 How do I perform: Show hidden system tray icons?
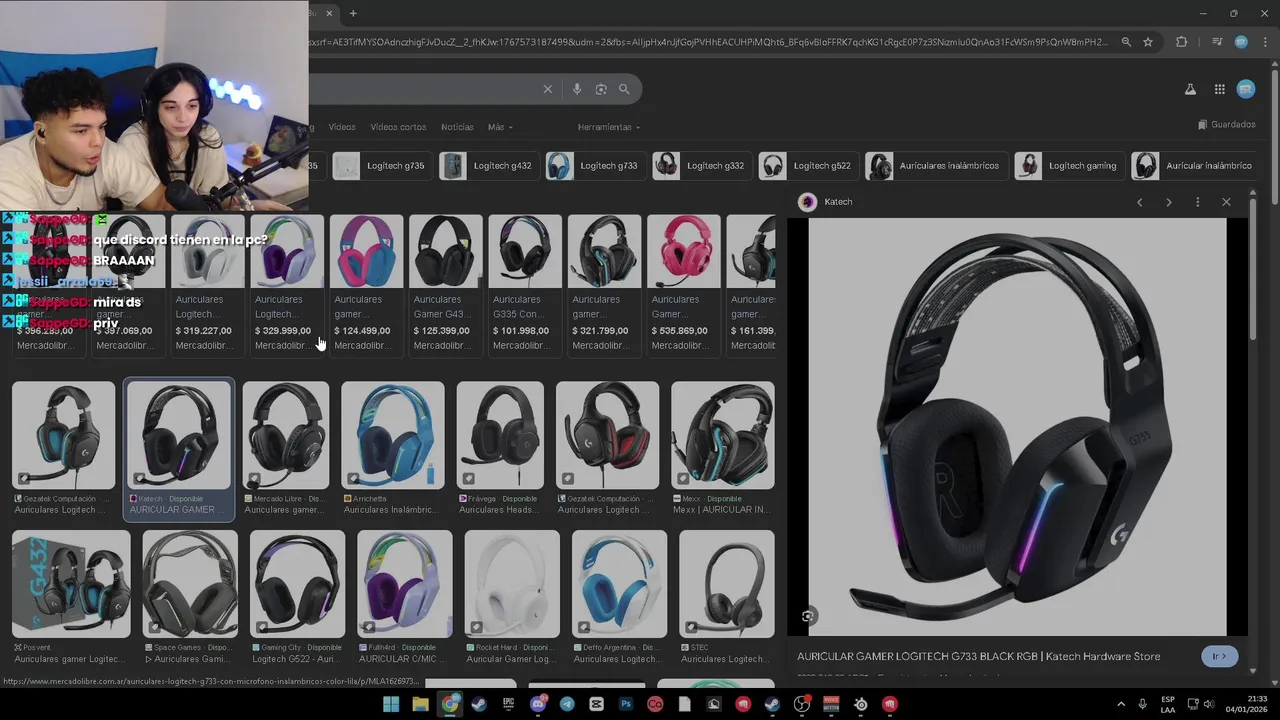click(1120, 704)
